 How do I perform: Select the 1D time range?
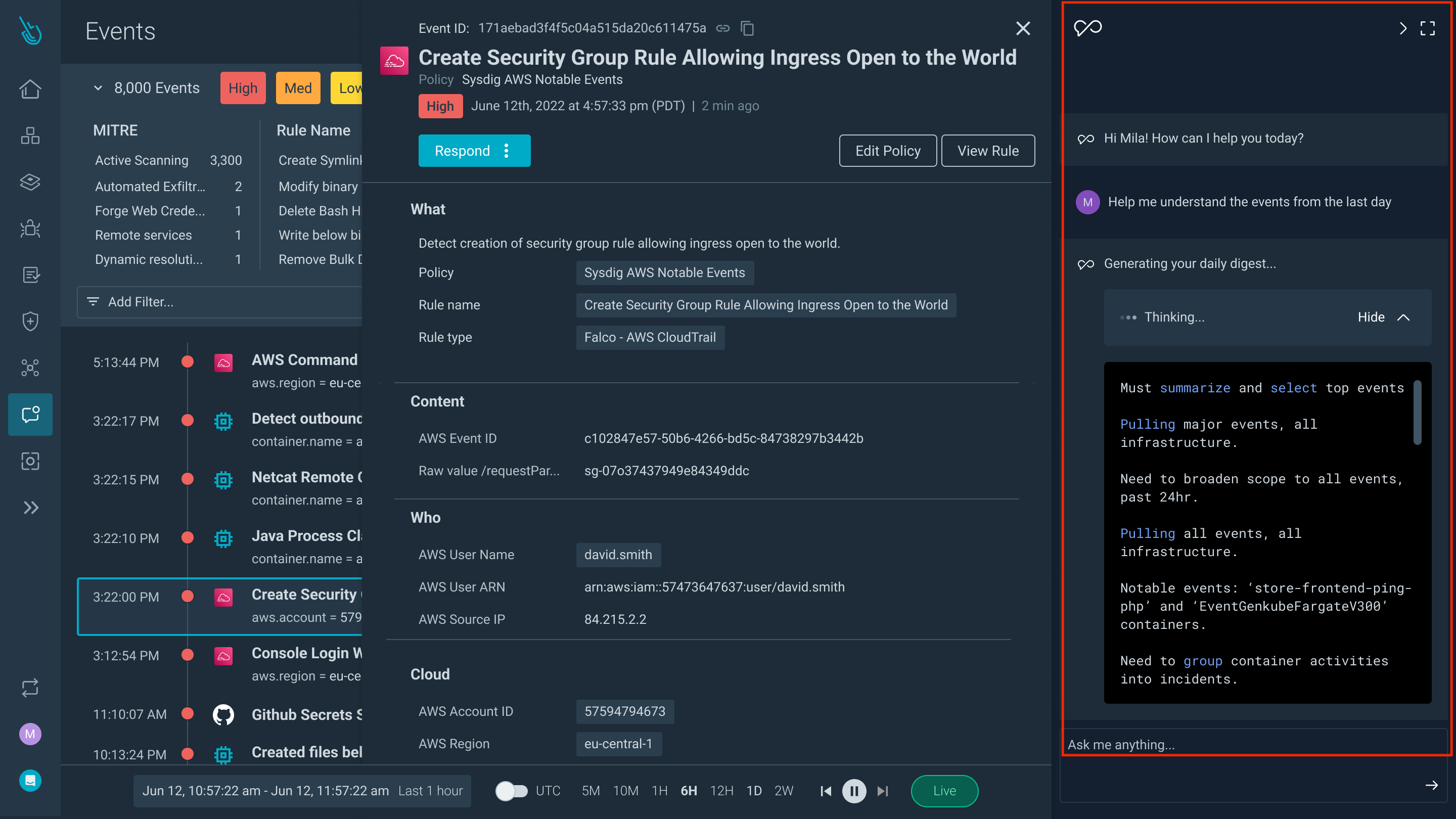coord(753,791)
